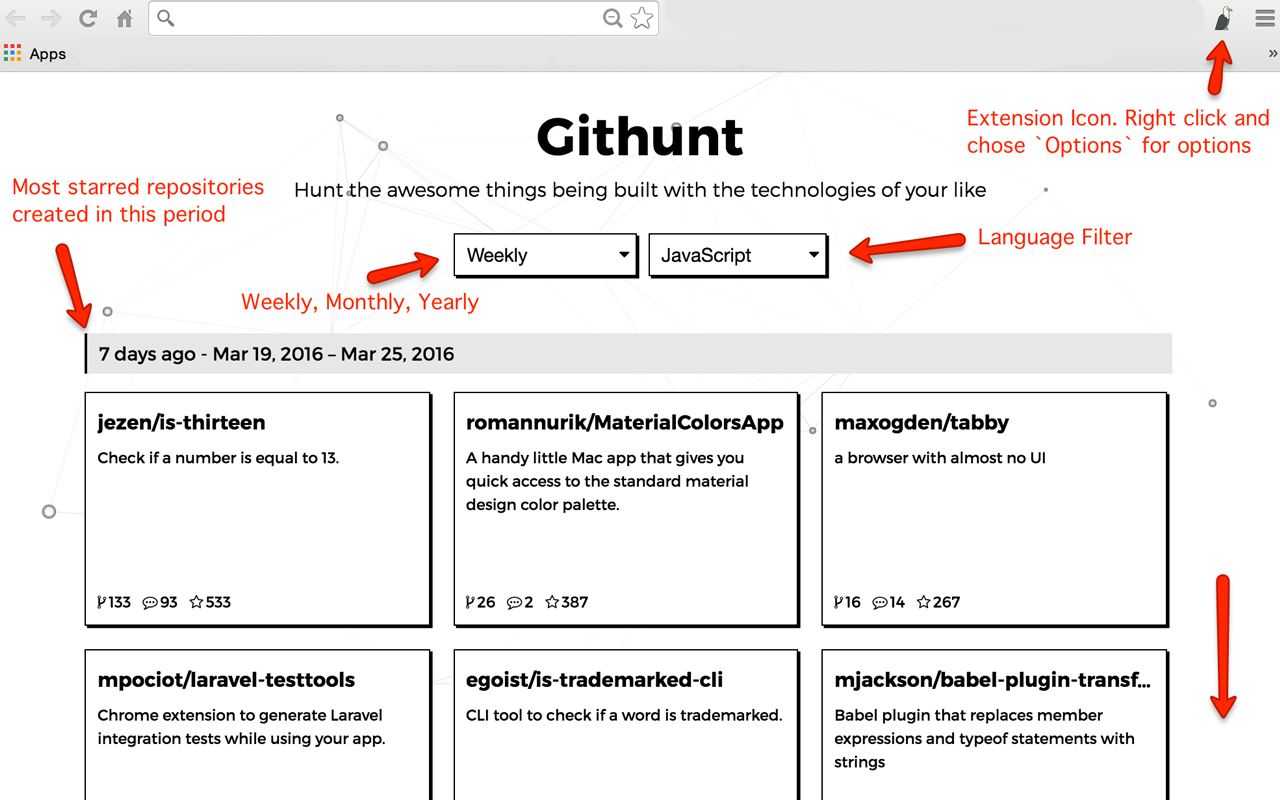Click the Apps label in bookmarks bar
This screenshot has height=800, width=1280.
click(47, 54)
